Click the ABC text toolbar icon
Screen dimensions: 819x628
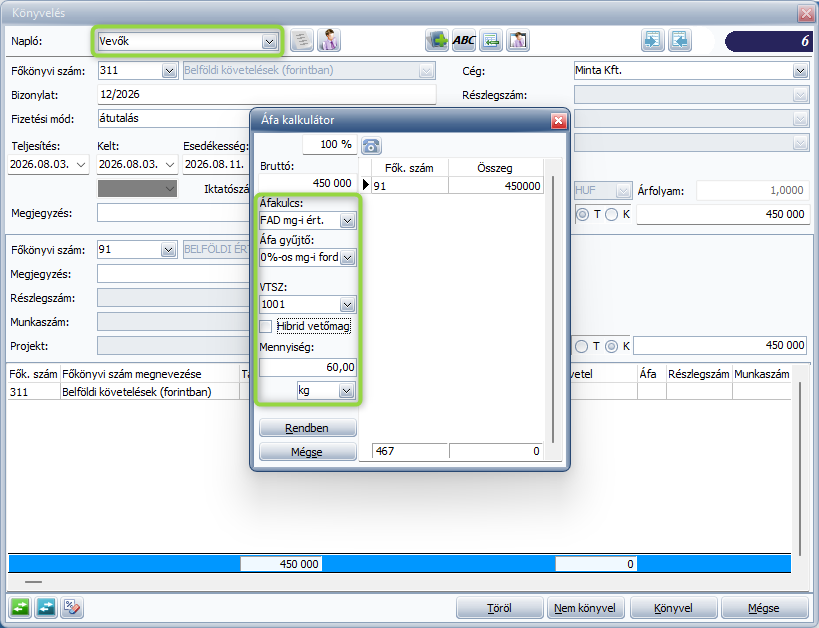[x=464, y=40]
